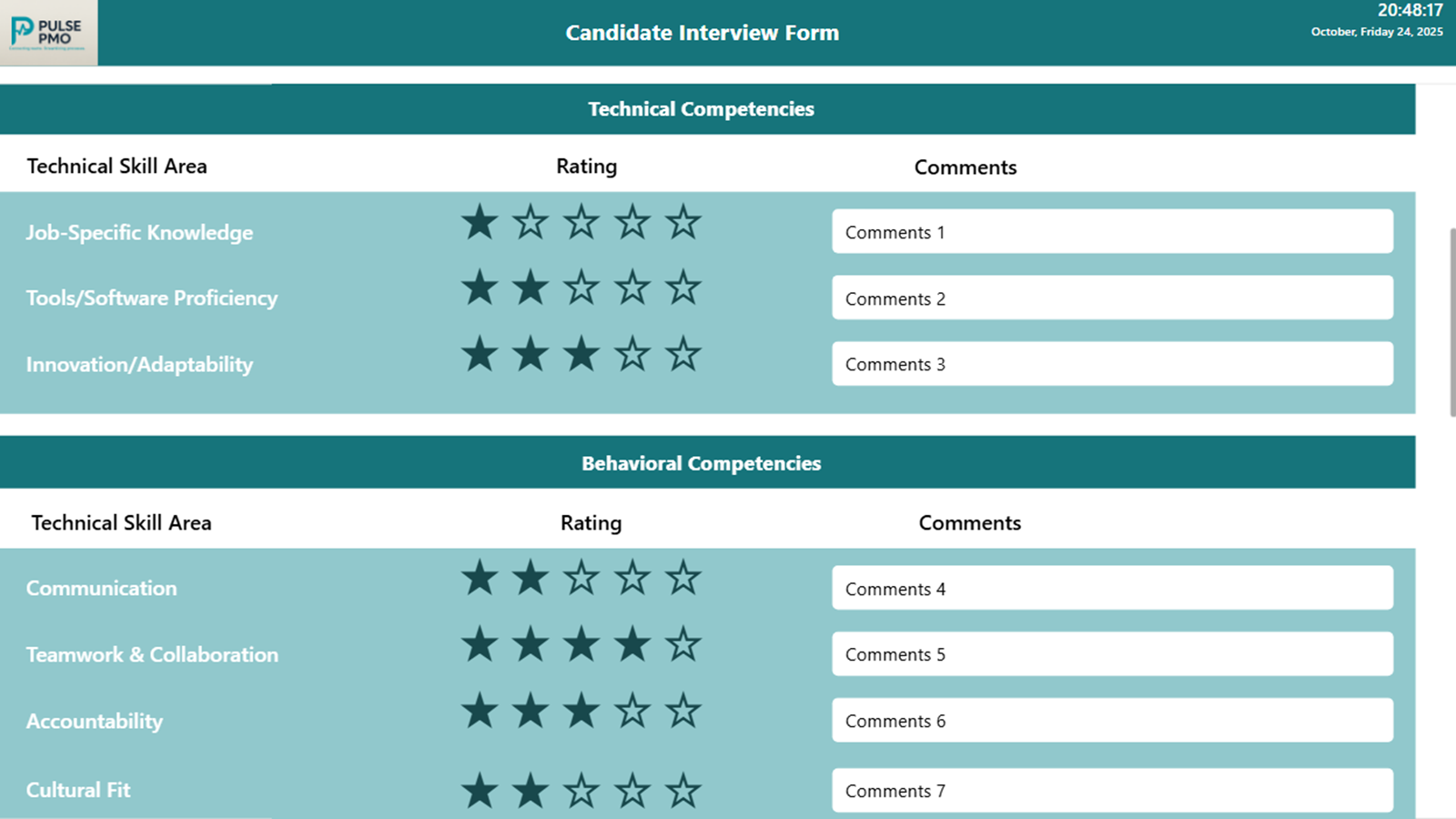Viewport: 1456px width, 819px height.
Task: Click the date display in the header
Action: tap(1377, 31)
